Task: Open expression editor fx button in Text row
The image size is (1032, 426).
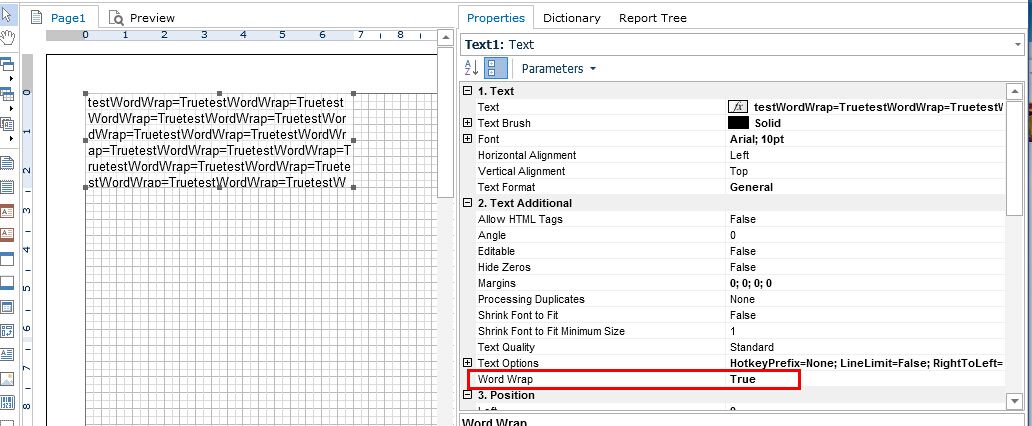Action: click(738, 107)
